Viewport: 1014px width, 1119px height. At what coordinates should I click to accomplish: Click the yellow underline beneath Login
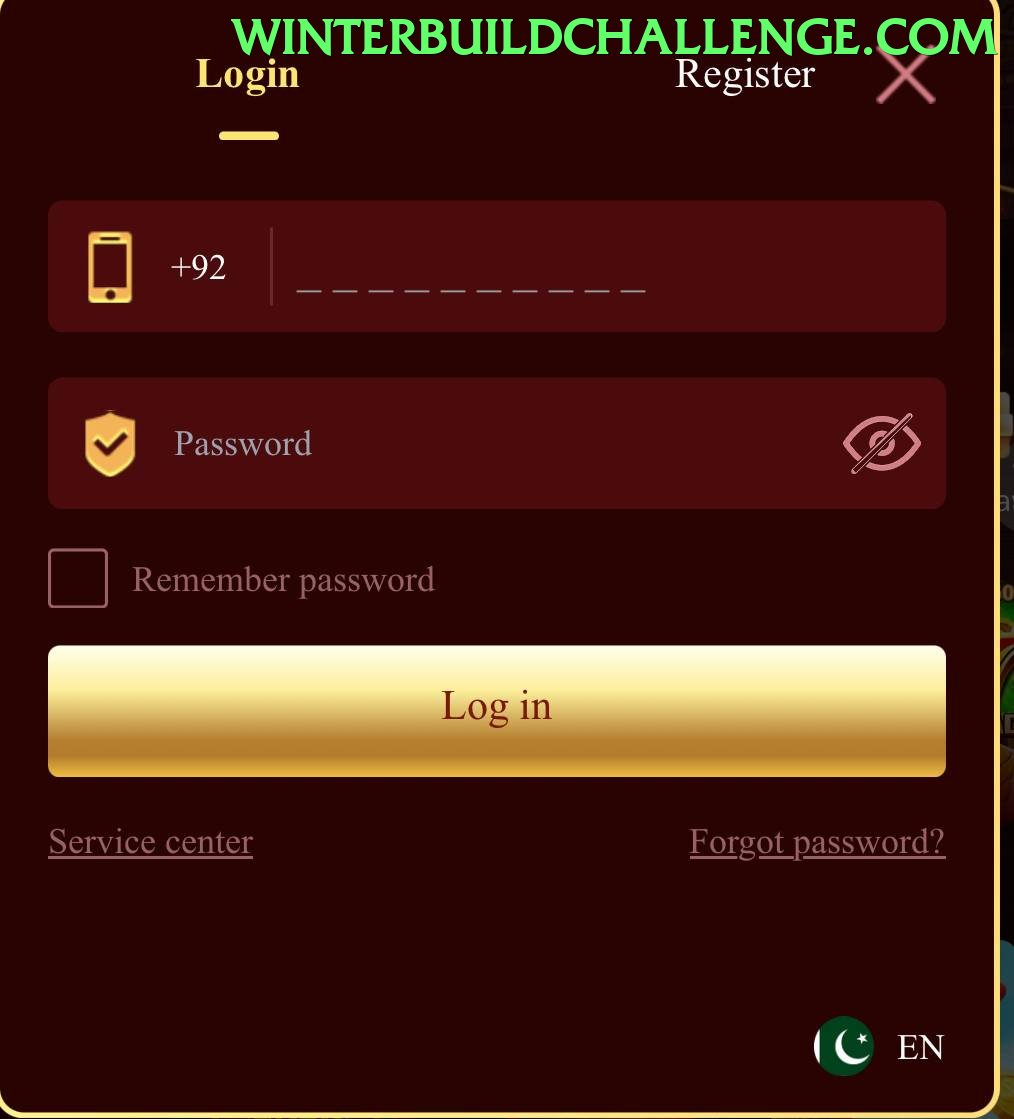click(x=249, y=136)
